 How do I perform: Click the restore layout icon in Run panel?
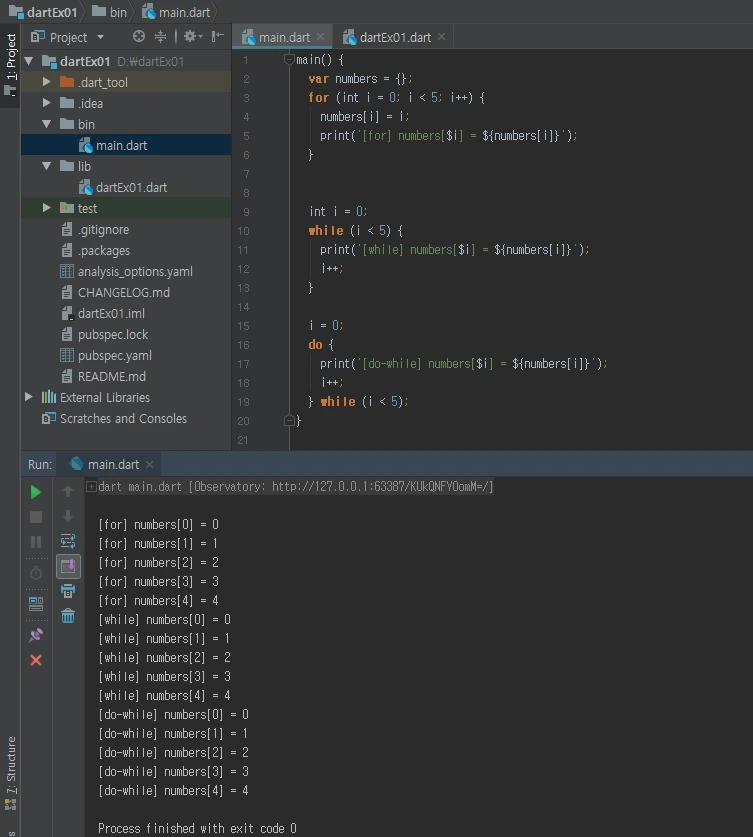36,604
